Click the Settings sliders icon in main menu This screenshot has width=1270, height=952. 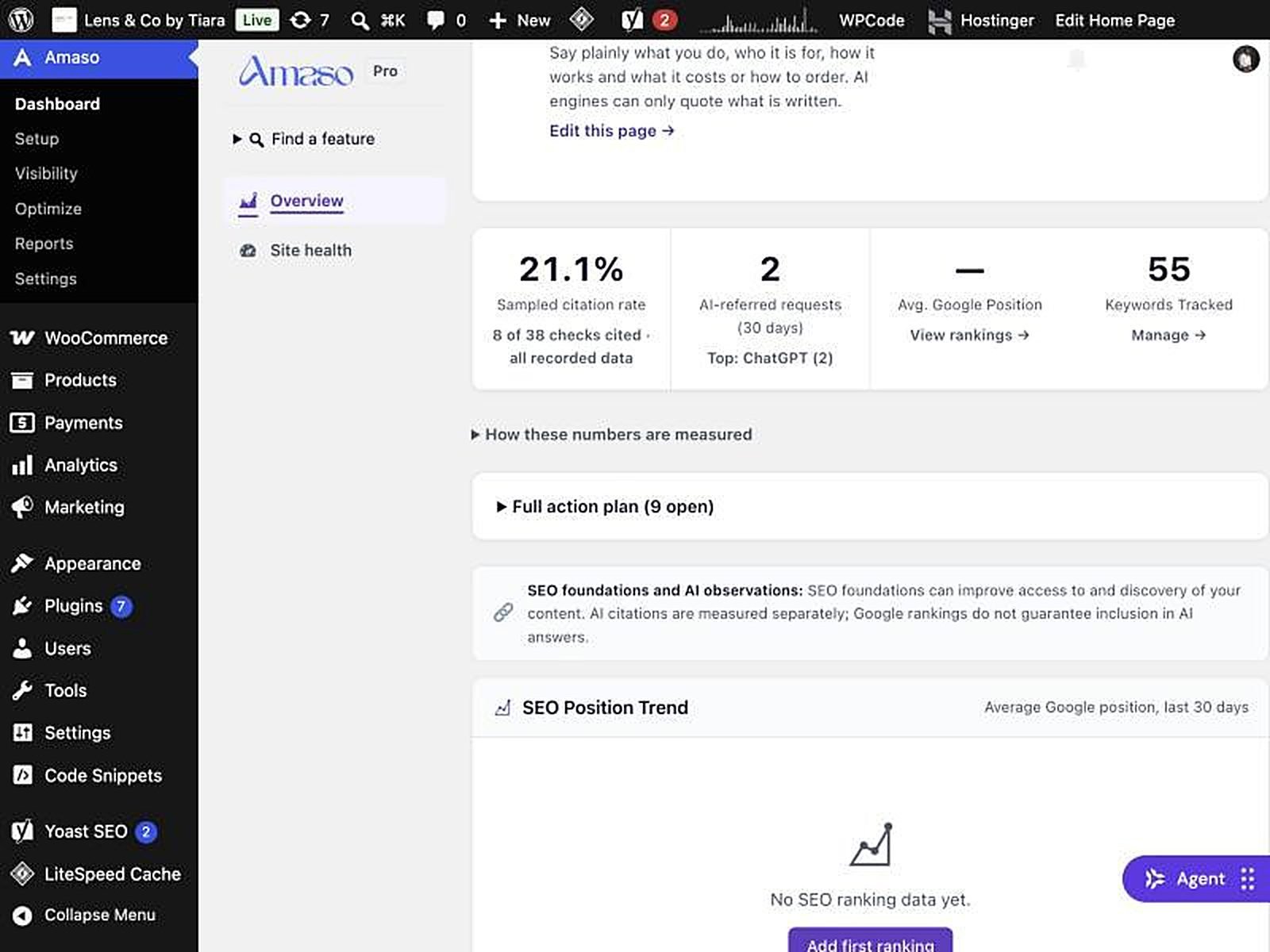click(22, 733)
